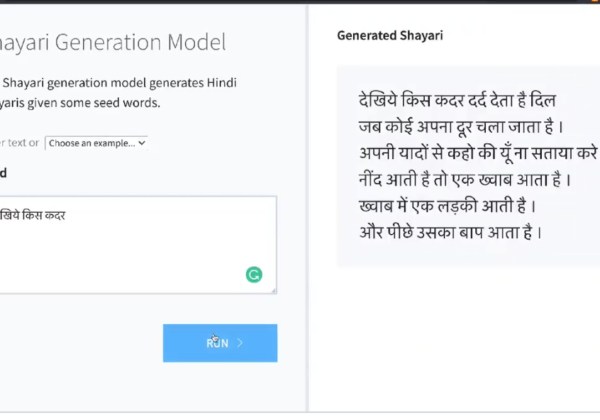Select output line starting 'अपनी यादों से कहो'
This screenshot has height=420, width=600.
478,153
